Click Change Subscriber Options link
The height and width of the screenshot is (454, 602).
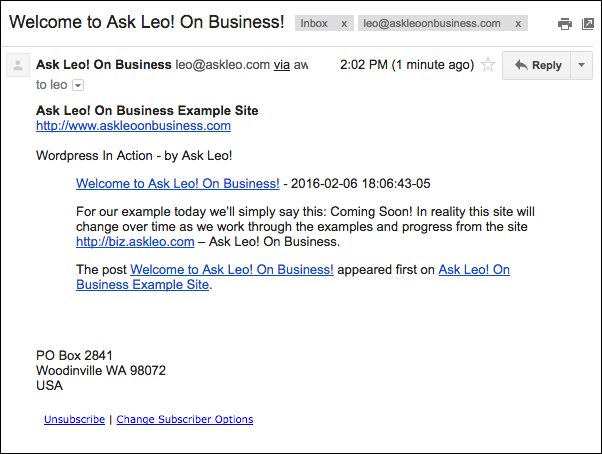185,419
